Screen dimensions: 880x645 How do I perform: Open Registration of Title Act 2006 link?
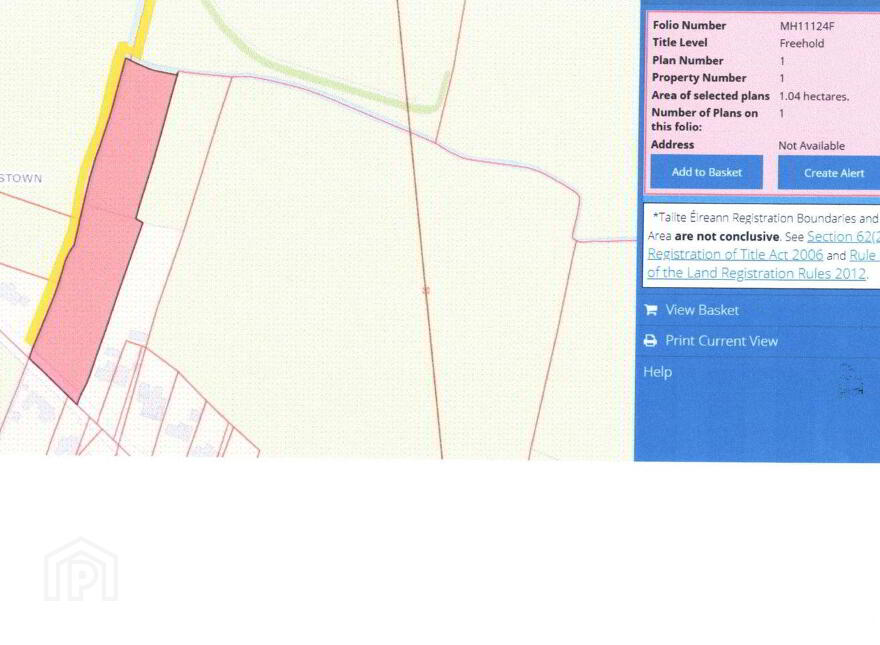[735, 254]
